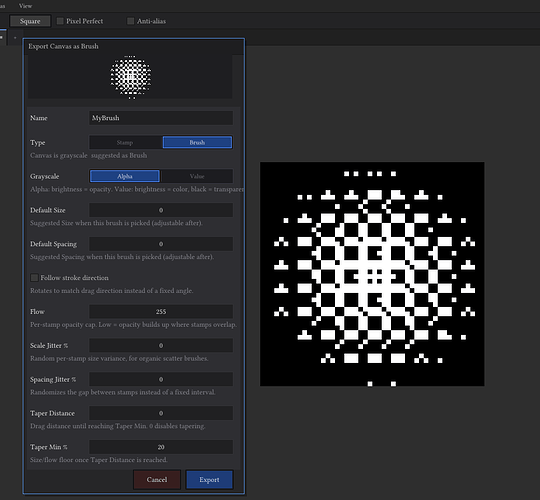Click the Taper Distance value field

point(161,413)
